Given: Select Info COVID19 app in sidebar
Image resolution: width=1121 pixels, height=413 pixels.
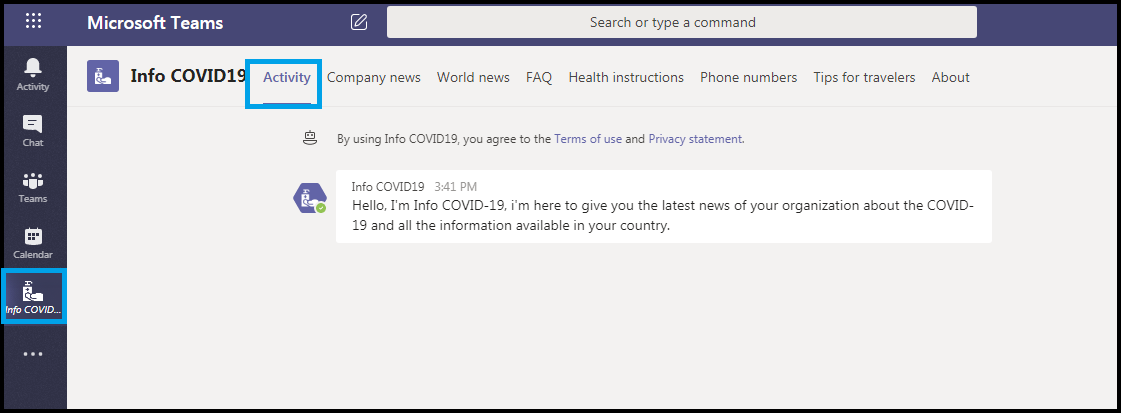Looking at the screenshot, I should click(33, 297).
